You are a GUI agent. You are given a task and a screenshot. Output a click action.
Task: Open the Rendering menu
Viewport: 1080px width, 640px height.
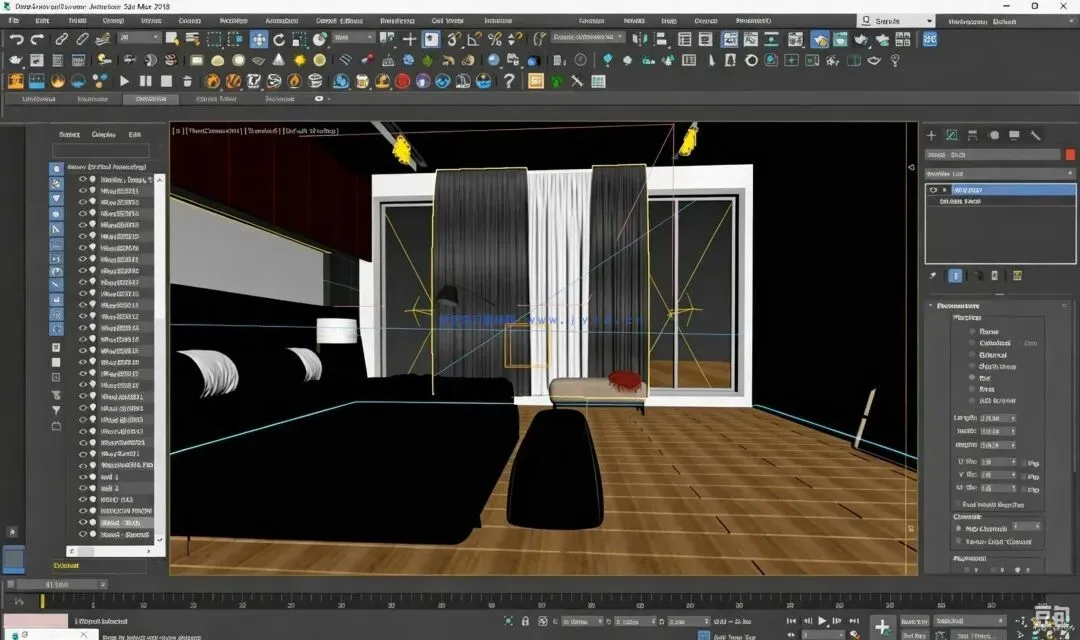point(397,21)
